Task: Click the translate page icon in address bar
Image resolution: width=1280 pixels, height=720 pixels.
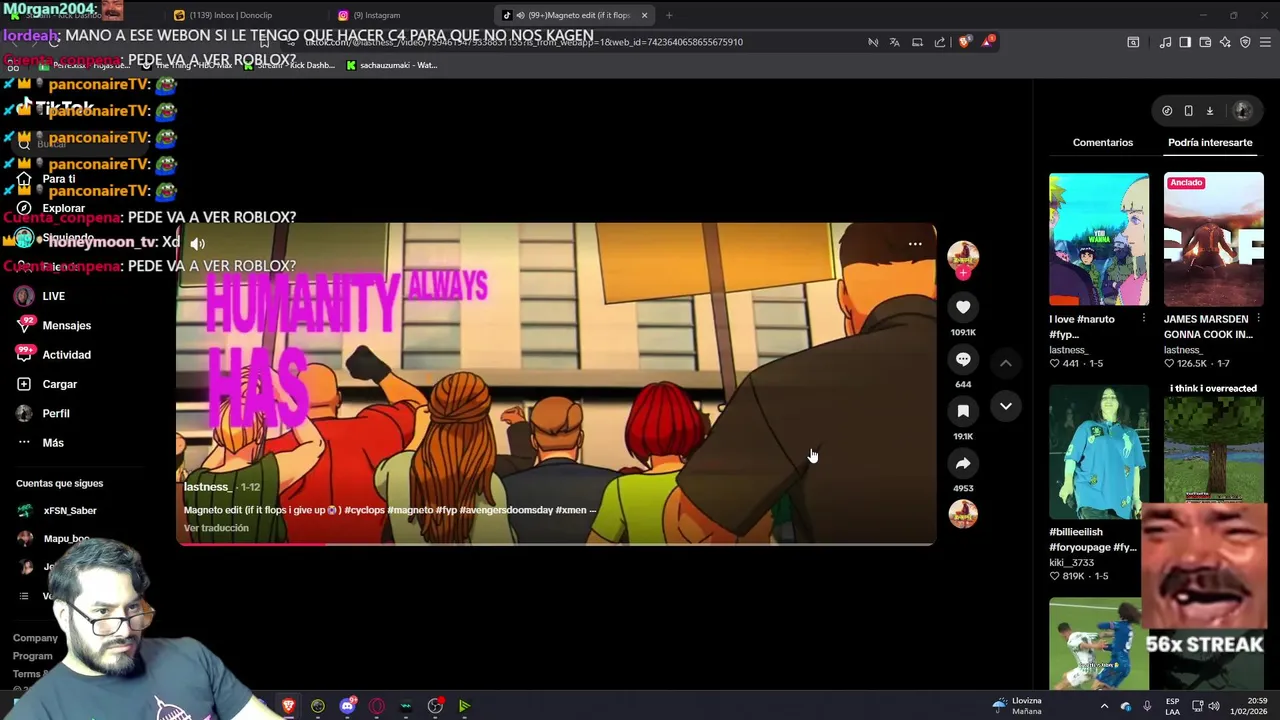Action: pos(894,42)
